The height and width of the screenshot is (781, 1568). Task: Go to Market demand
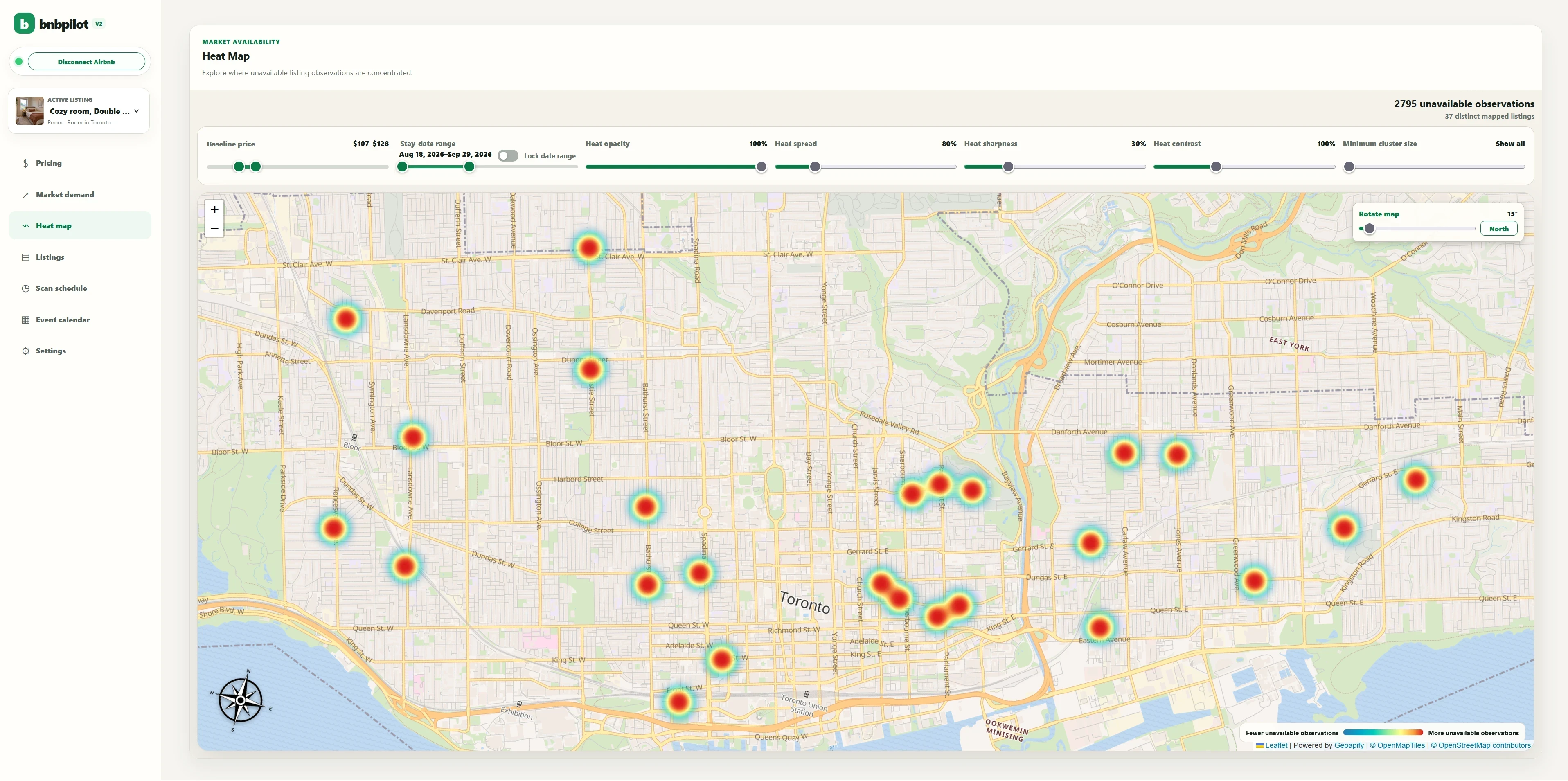click(x=80, y=195)
